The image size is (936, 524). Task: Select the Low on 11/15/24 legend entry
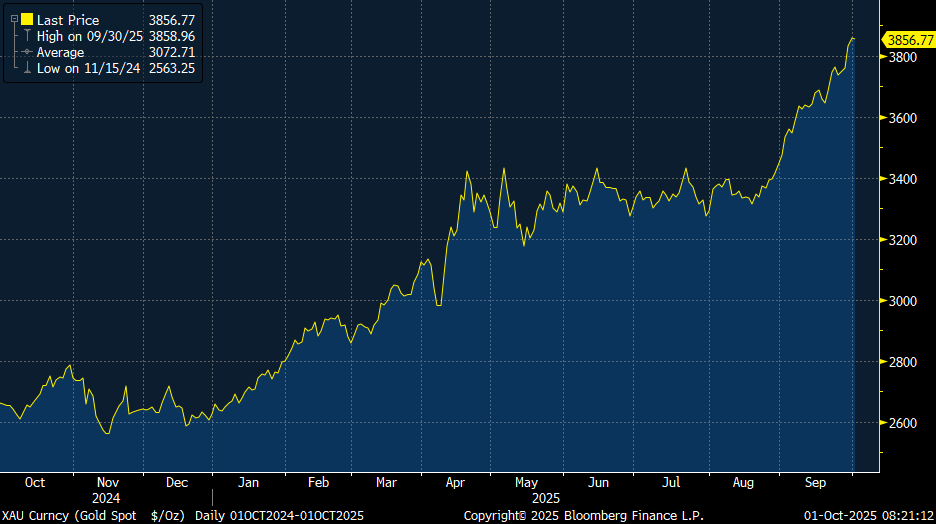88,68
